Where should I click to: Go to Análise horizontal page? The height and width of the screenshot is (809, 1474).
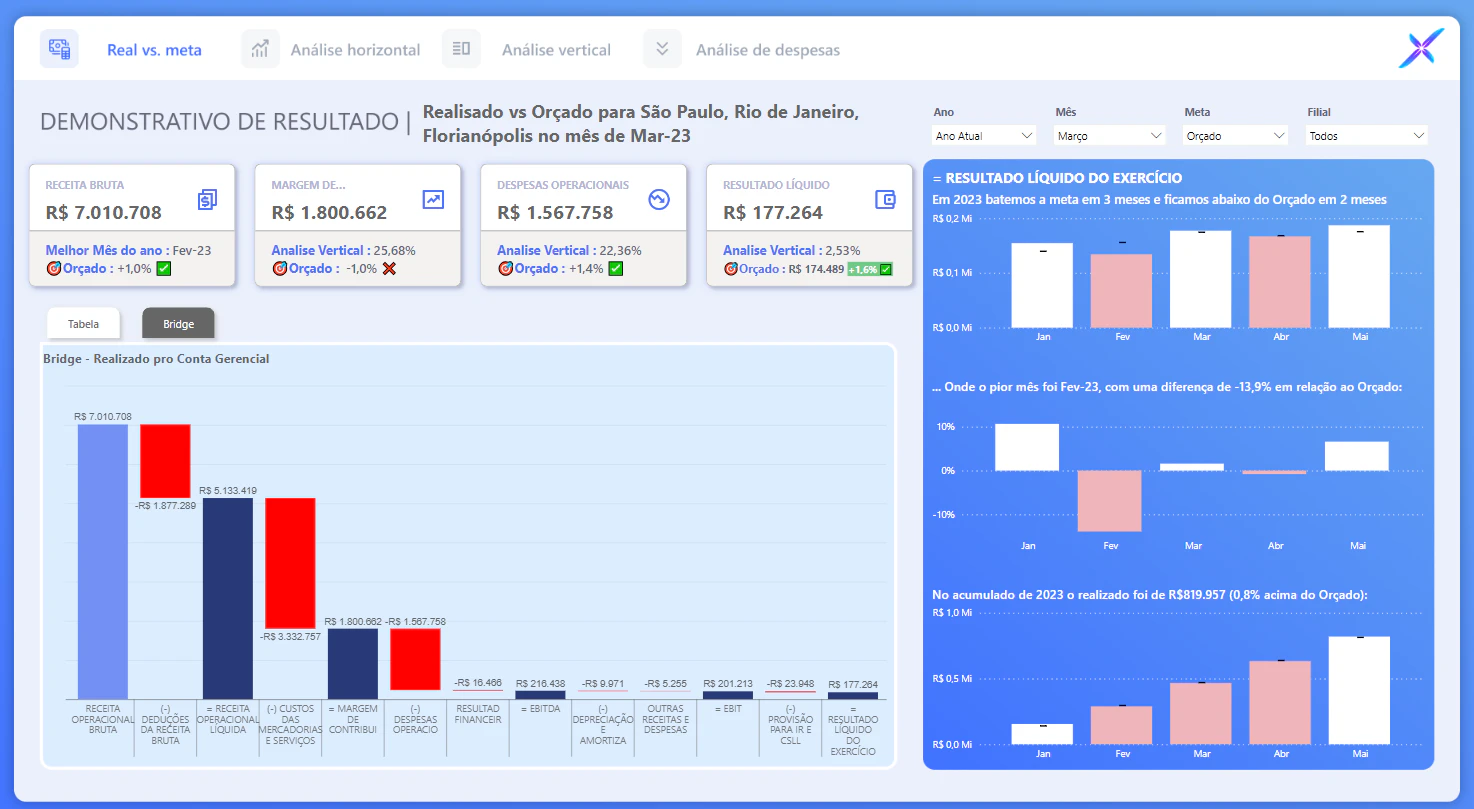click(x=355, y=50)
